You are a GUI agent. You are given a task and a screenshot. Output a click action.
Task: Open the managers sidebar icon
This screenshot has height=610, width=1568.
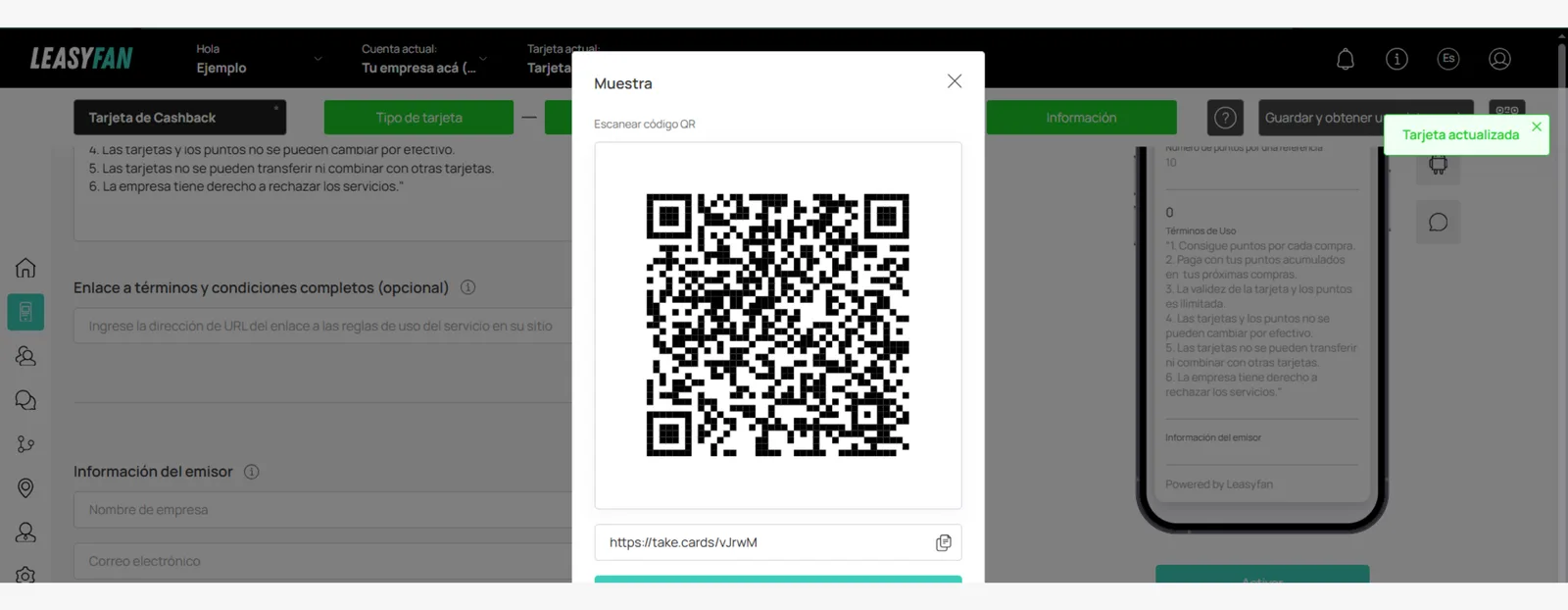click(x=25, y=532)
